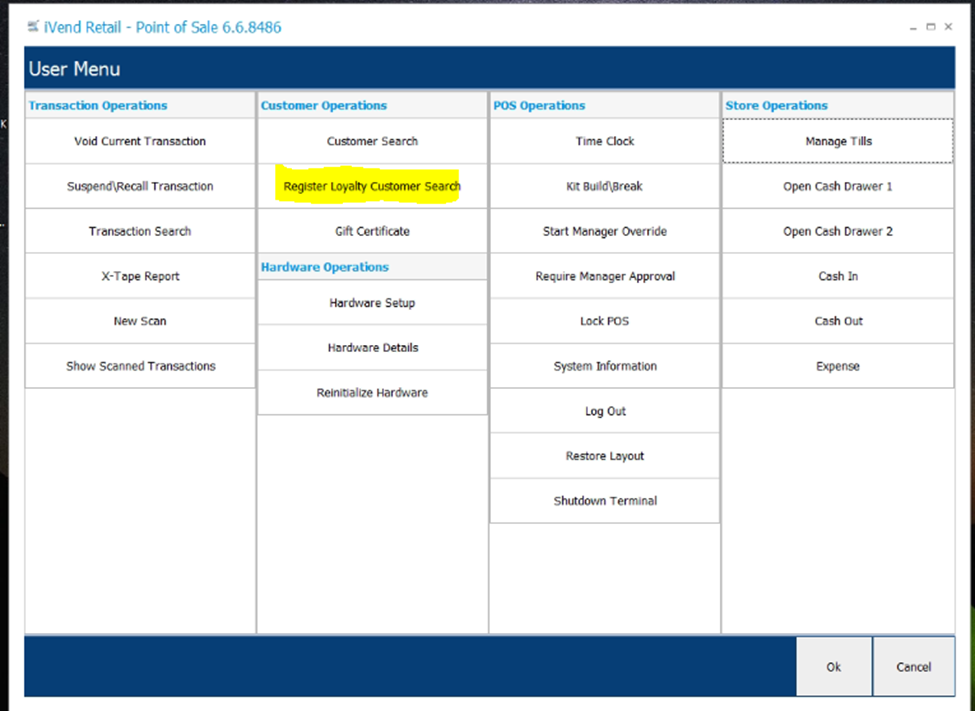
Task: Minimize the iVend Retail window
Action: (x=913, y=27)
